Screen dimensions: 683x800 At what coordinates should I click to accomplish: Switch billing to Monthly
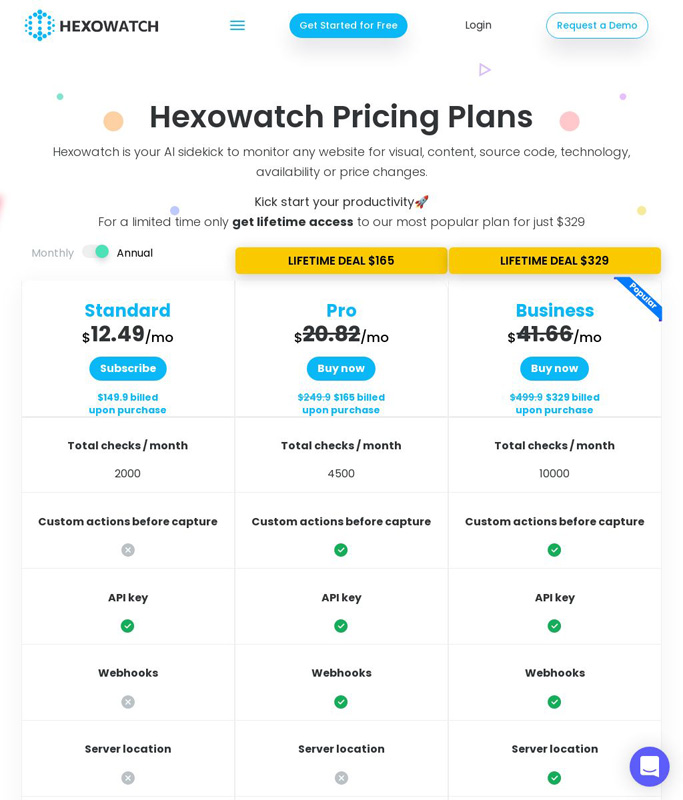coord(52,253)
